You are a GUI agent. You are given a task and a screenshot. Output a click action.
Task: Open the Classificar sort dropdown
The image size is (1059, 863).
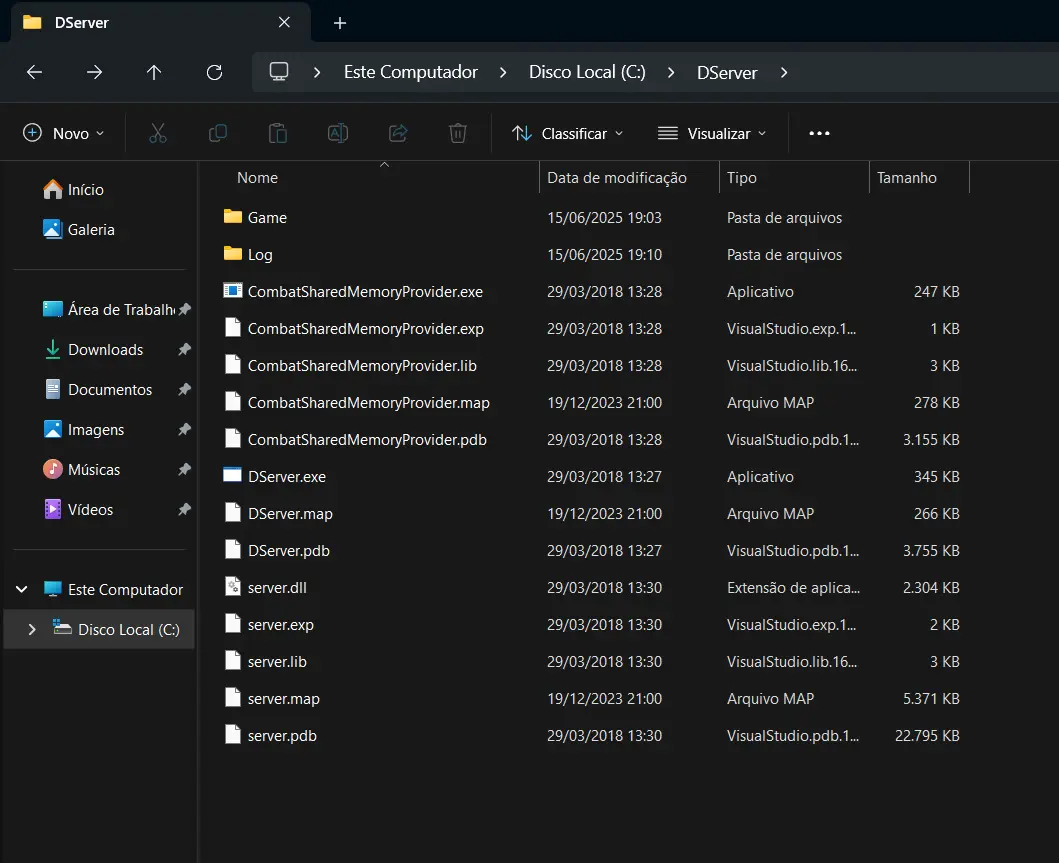coord(567,133)
